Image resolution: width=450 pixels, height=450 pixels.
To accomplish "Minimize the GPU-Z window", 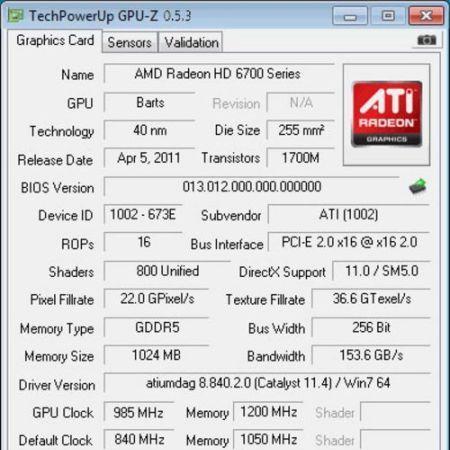I will pyautogui.click(x=350, y=16).
